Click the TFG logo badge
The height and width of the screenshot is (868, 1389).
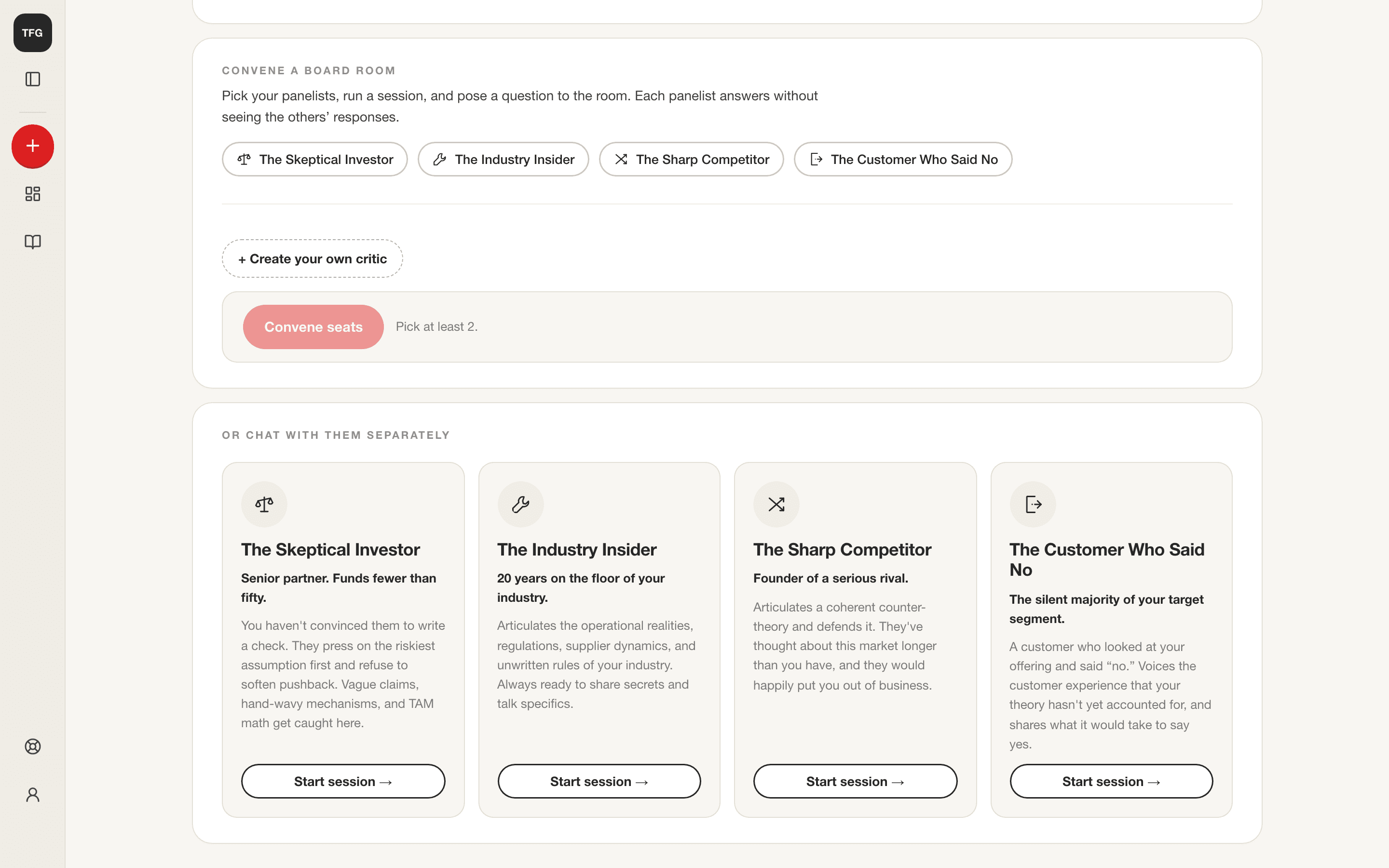pos(33,33)
